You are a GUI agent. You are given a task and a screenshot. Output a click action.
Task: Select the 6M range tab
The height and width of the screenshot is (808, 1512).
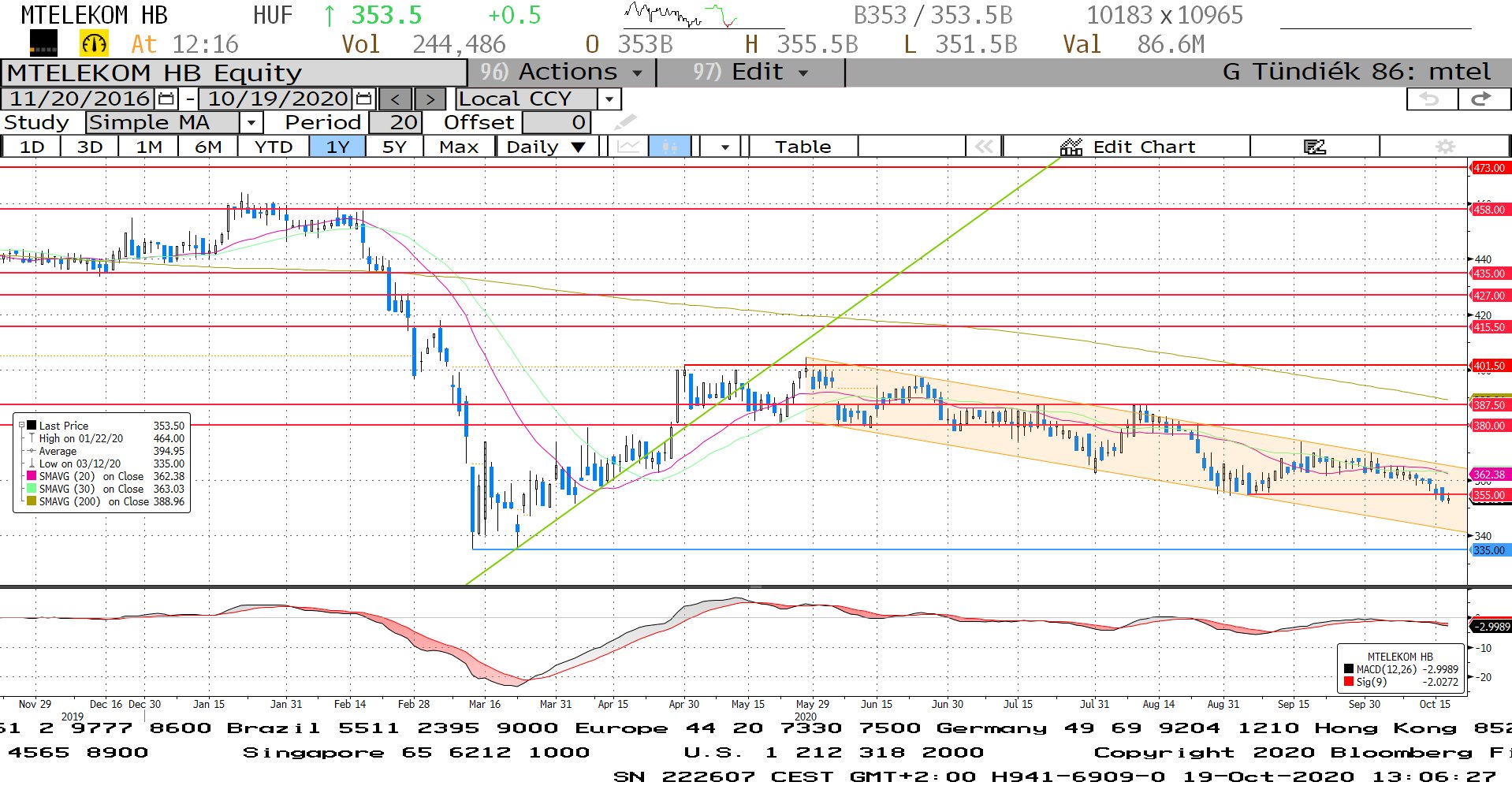[x=208, y=147]
